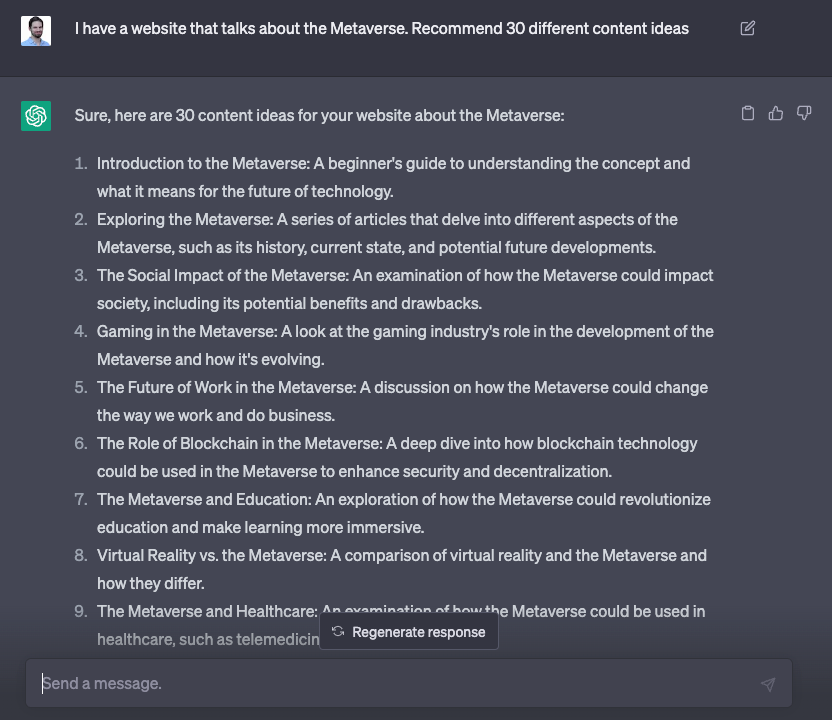
Task: Give a thumbs down to the response
Action: [x=804, y=113]
